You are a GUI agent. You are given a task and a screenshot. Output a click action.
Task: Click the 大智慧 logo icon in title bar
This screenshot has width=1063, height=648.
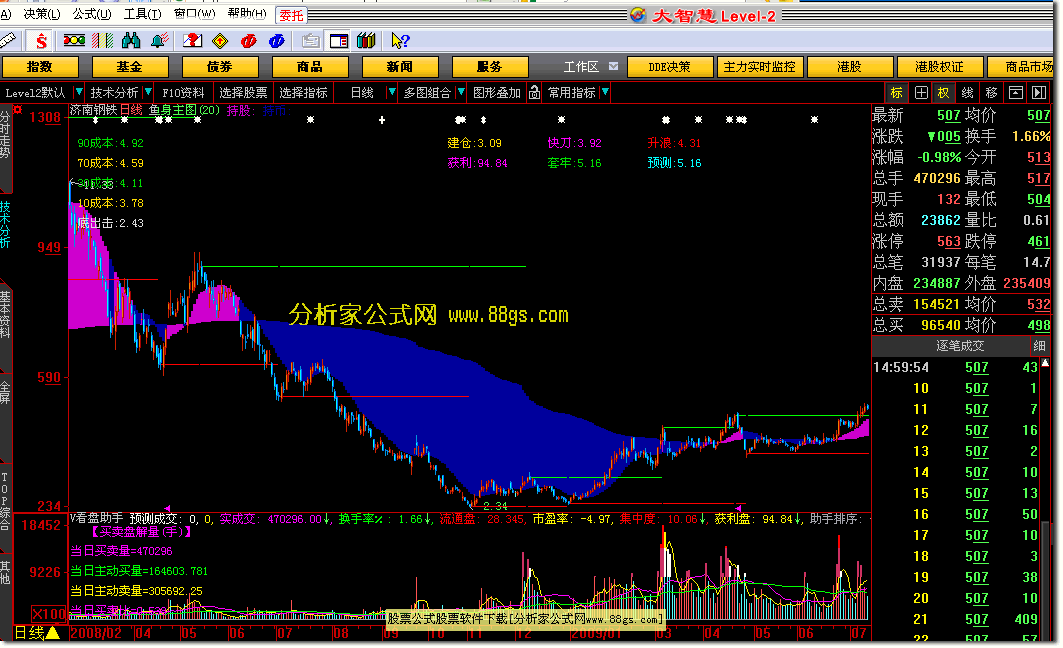pyautogui.click(x=637, y=14)
